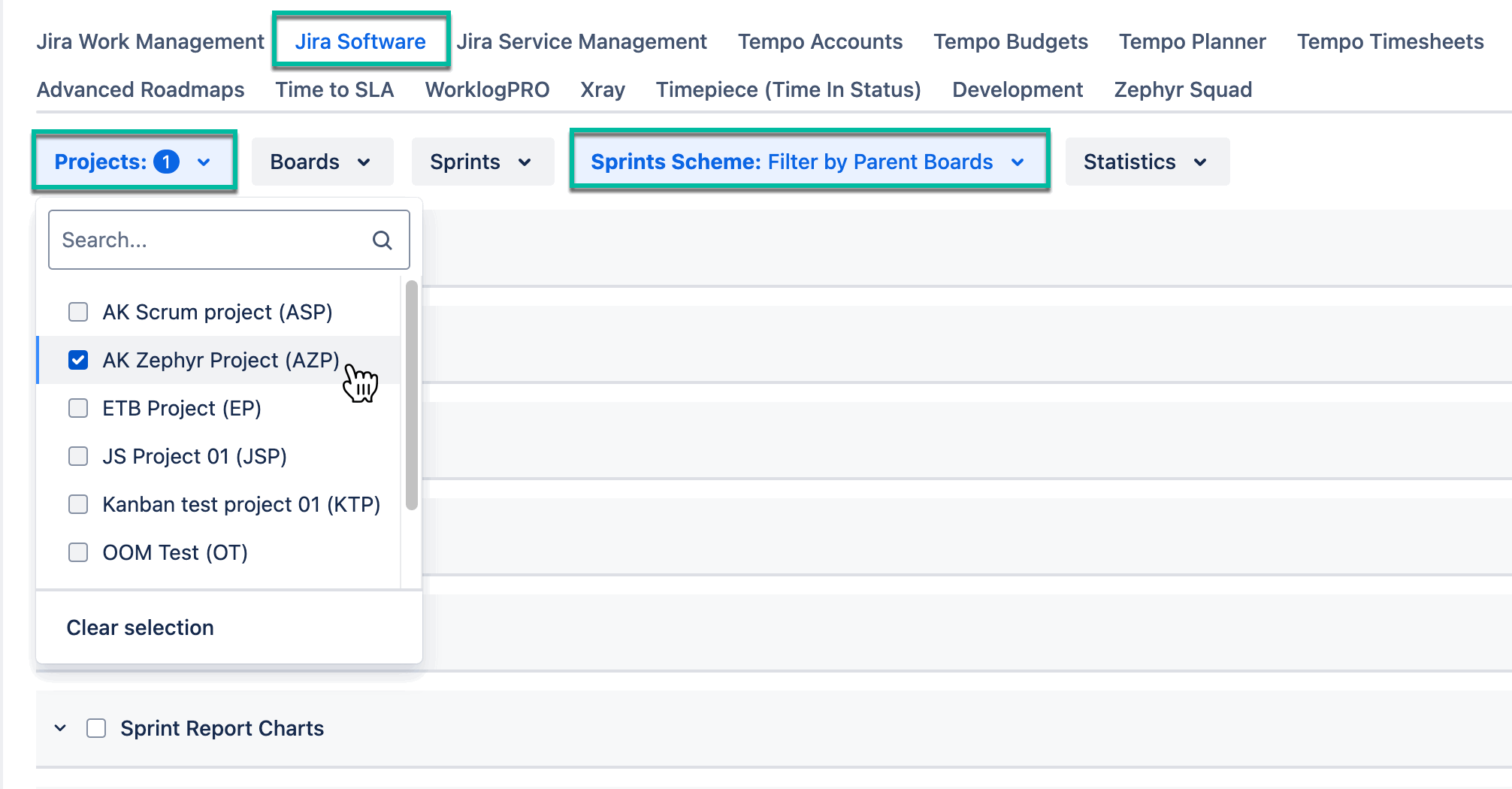This screenshot has width=1512, height=789.
Task: Switch to the Jira Service Management tab
Action: (582, 41)
